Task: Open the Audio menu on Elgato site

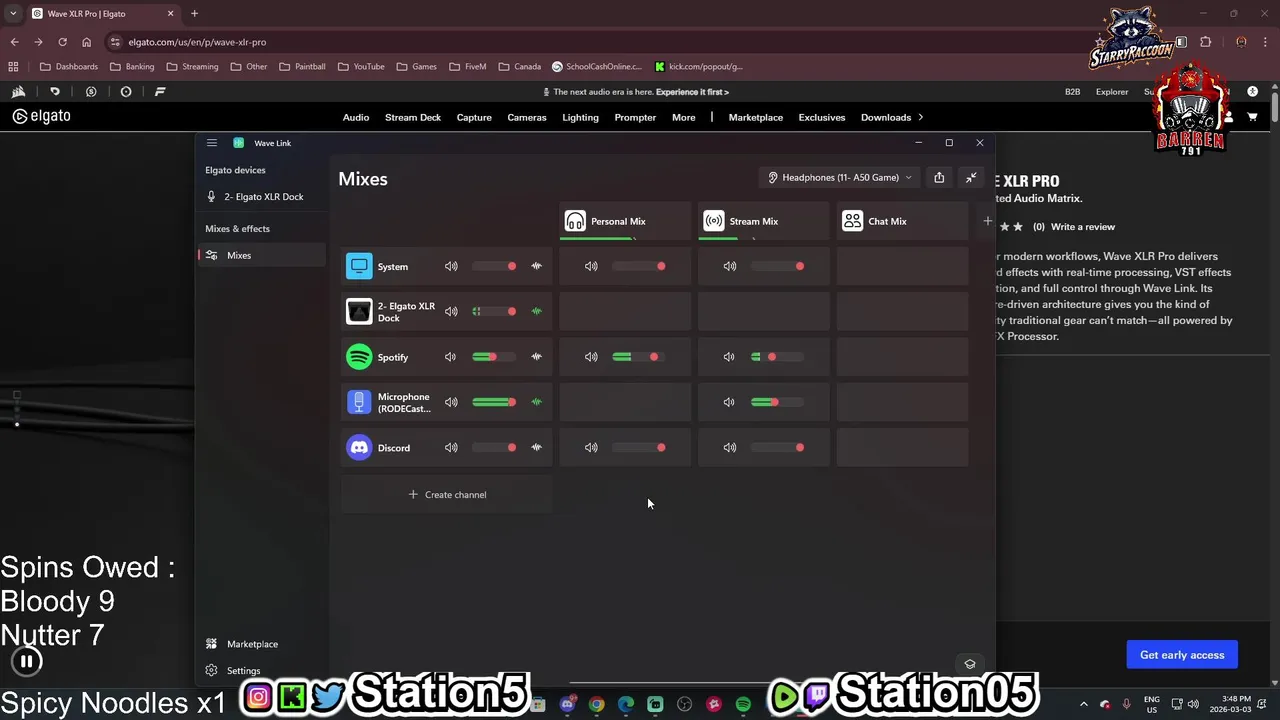Action: 356,117
